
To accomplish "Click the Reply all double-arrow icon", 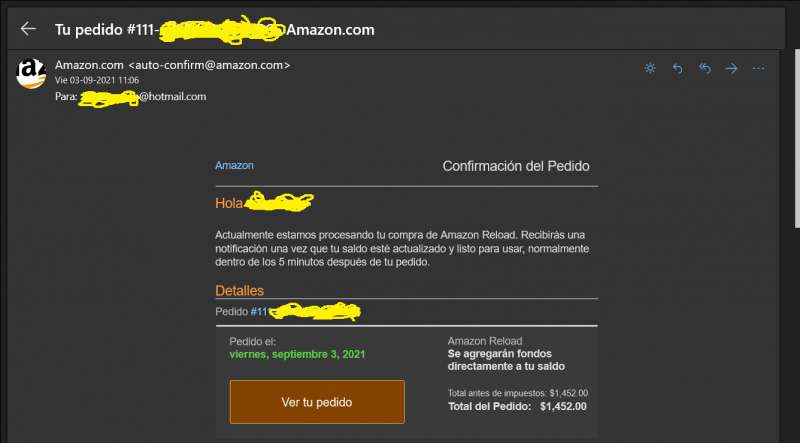I will 705,68.
